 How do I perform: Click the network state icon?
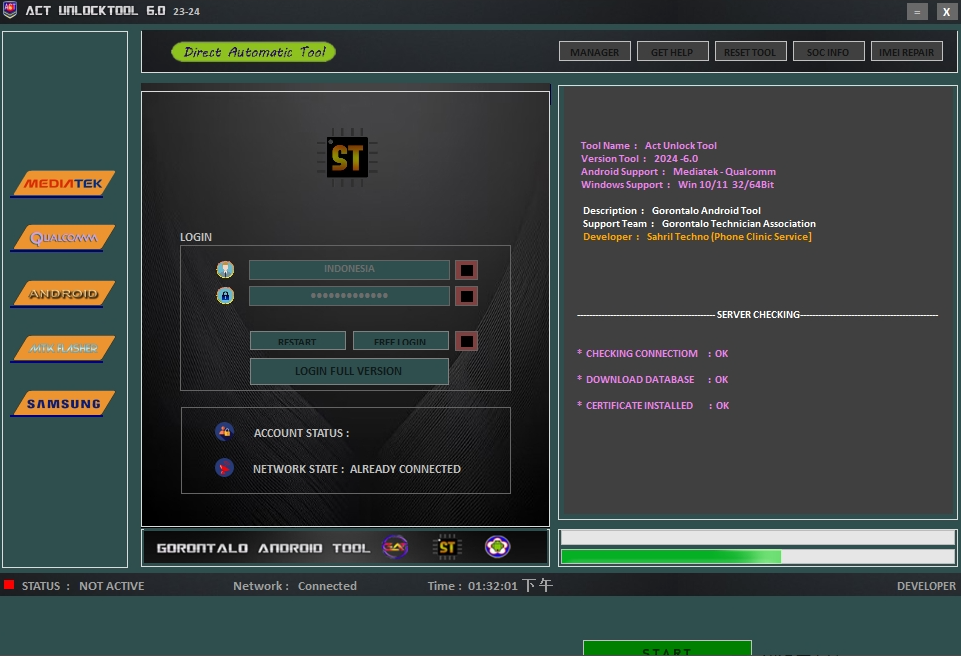tap(224, 468)
